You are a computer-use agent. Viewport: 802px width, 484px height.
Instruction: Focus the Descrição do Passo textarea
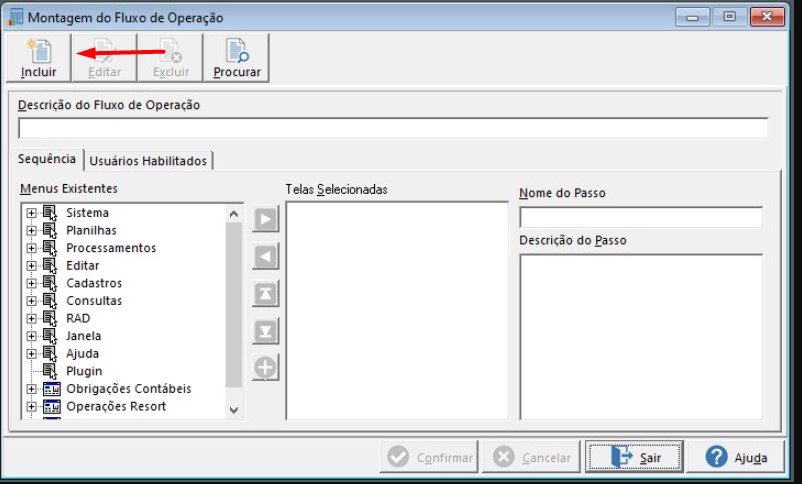(641, 337)
